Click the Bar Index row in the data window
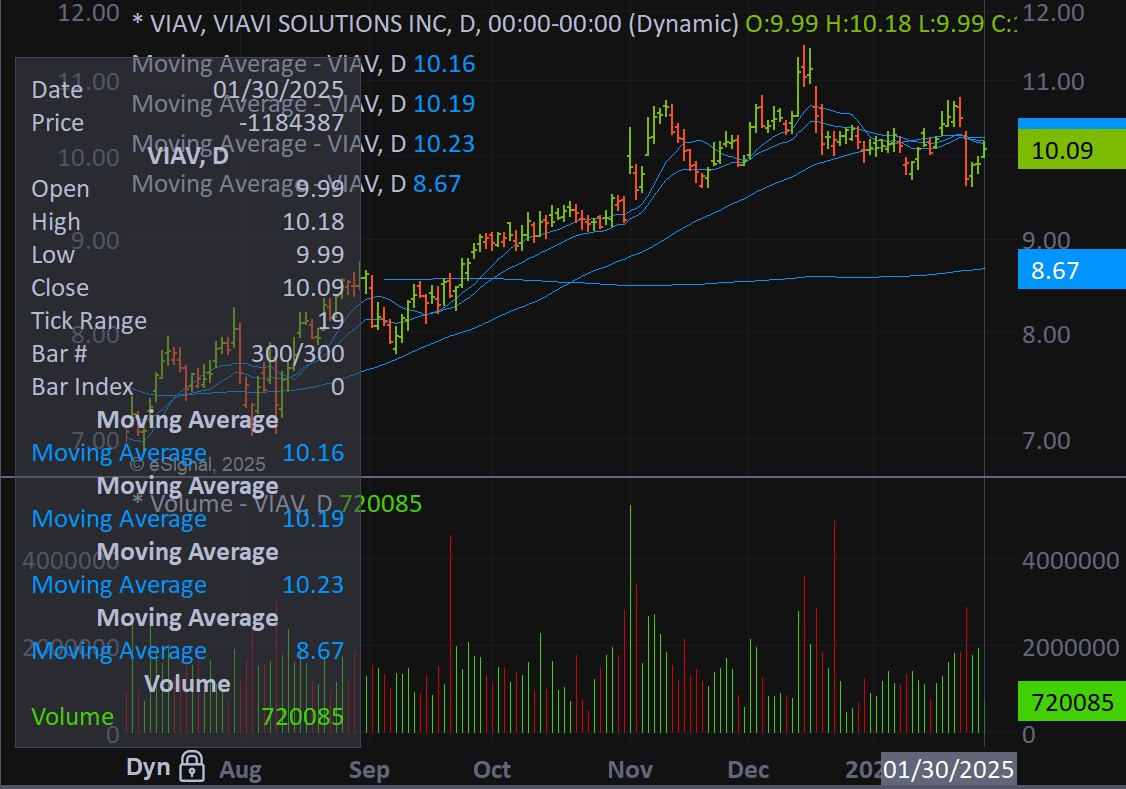 tap(187, 387)
